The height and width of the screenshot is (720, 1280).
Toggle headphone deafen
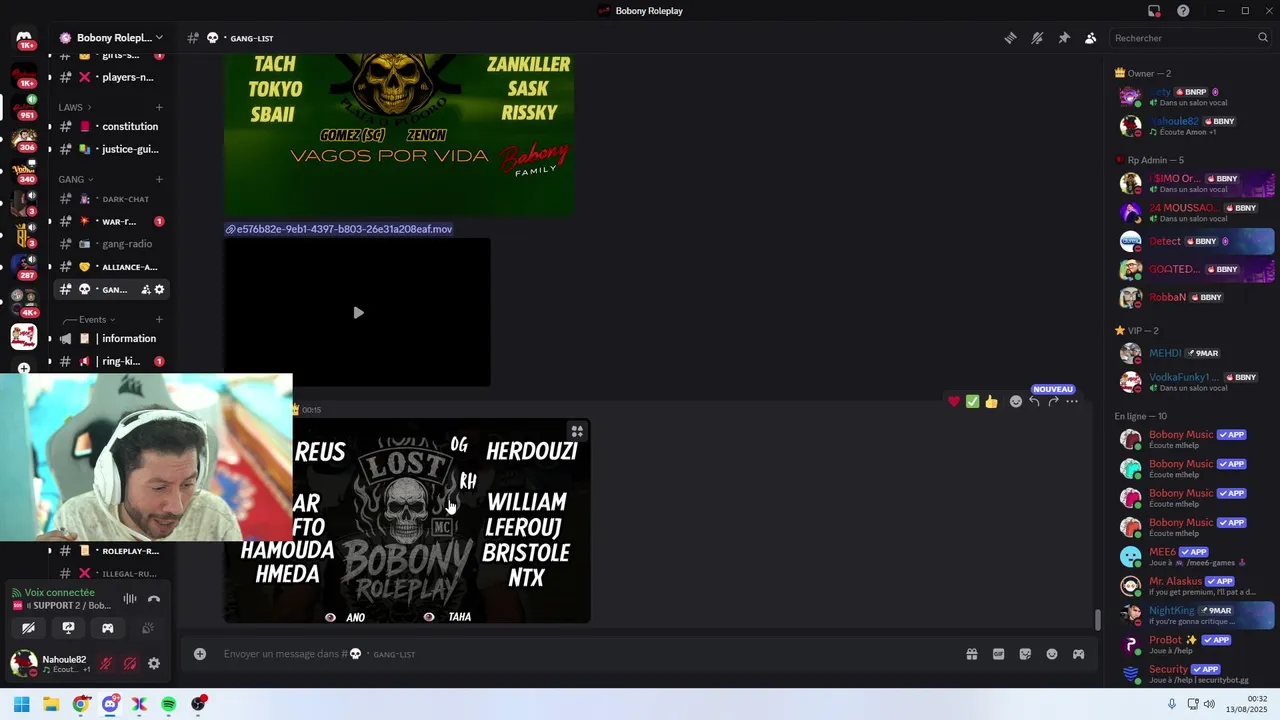[x=130, y=663]
